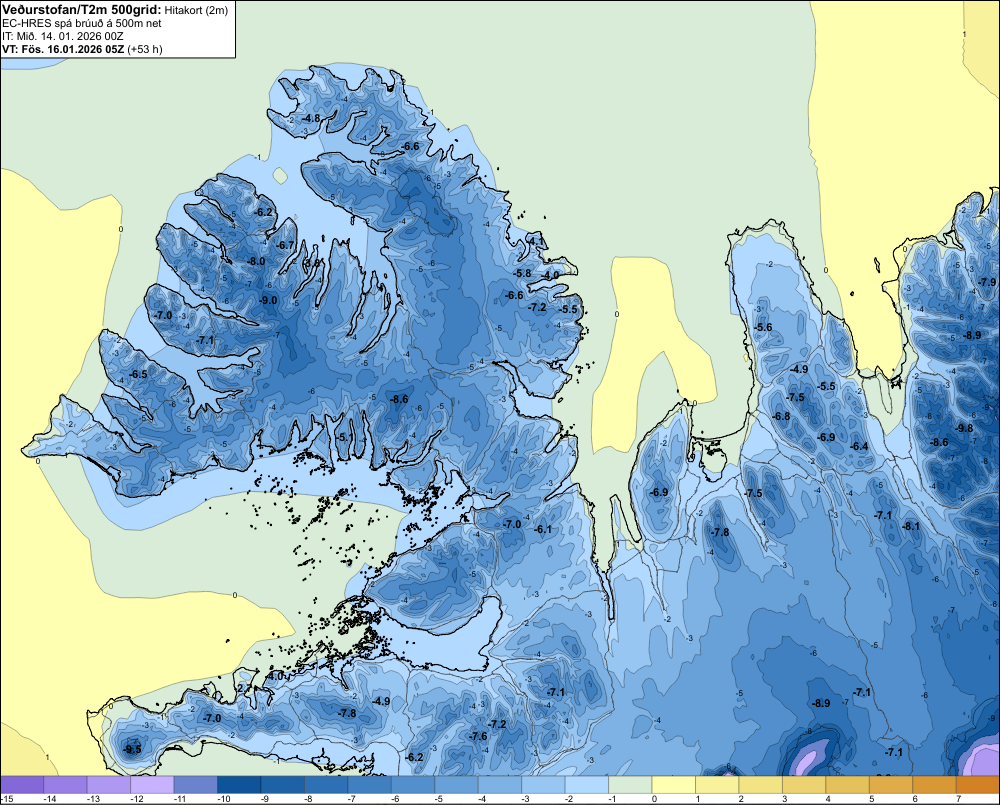Viewport: 1000px width, 805px height.
Task: Click the -6 to -5 legend swatch
Action: [413, 785]
